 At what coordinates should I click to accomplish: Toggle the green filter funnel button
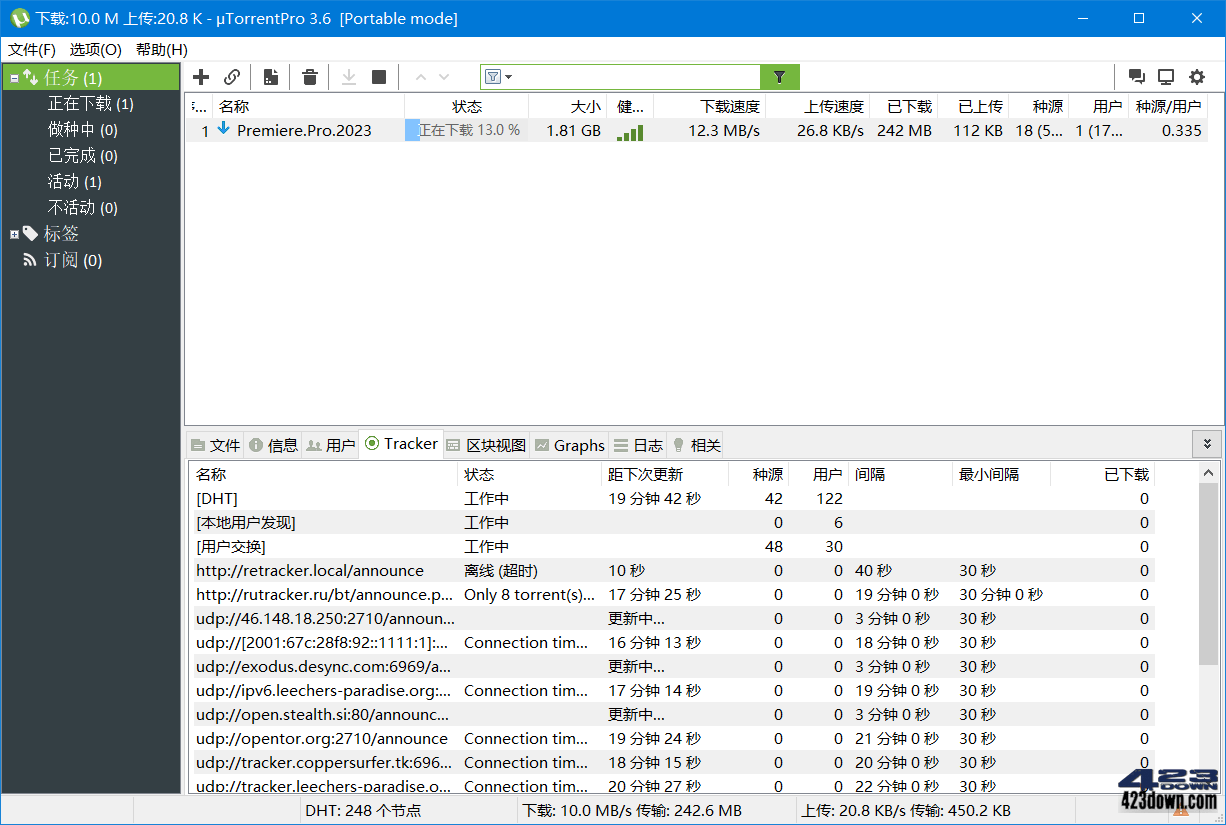(779, 76)
